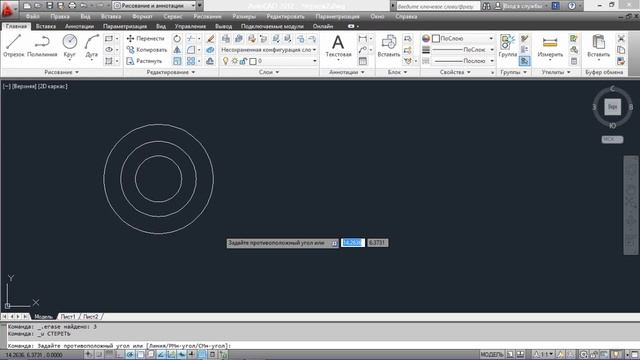This screenshot has height=360, width=640.
Task: Click the ViewCube top face
Action: (612, 107)
